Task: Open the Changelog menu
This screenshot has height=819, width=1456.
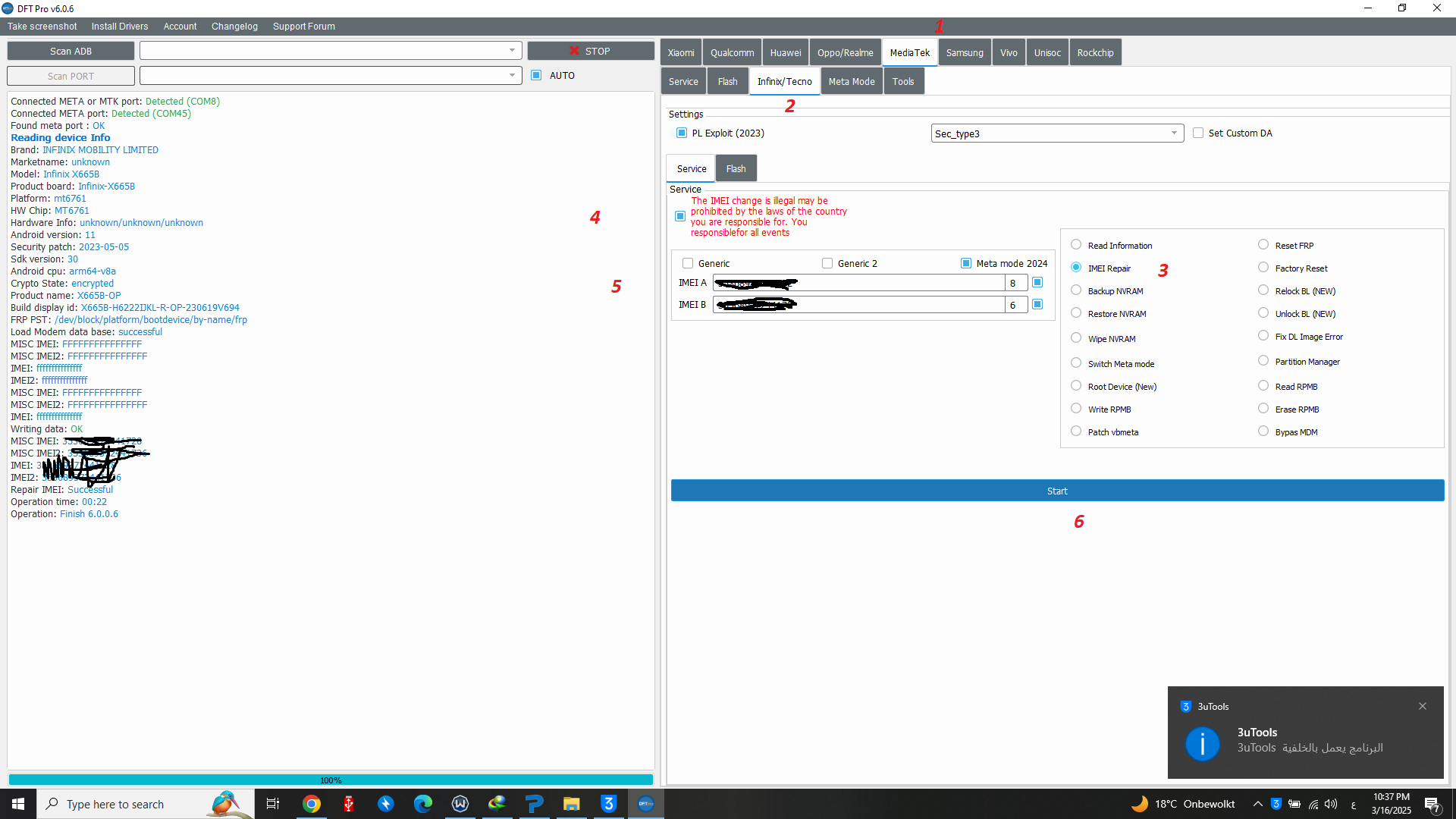Action: click(x=234, y=27)
